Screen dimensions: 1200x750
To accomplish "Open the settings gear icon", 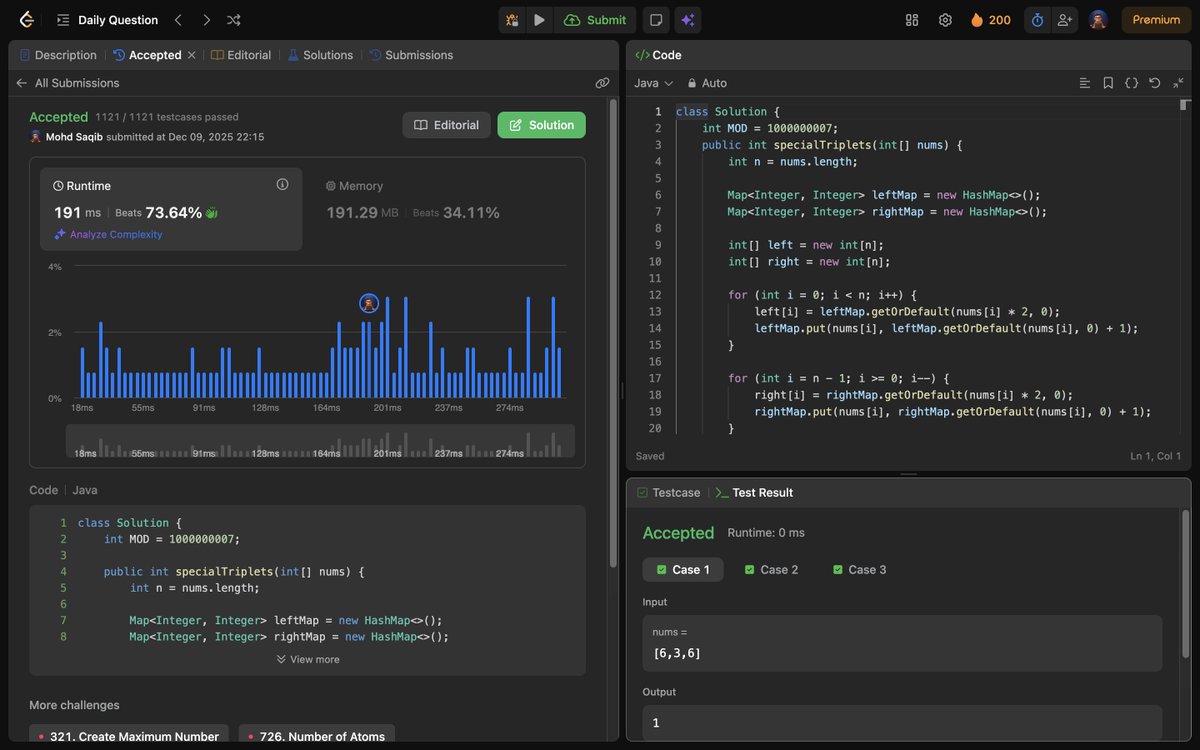I will [x=945, y=20].
